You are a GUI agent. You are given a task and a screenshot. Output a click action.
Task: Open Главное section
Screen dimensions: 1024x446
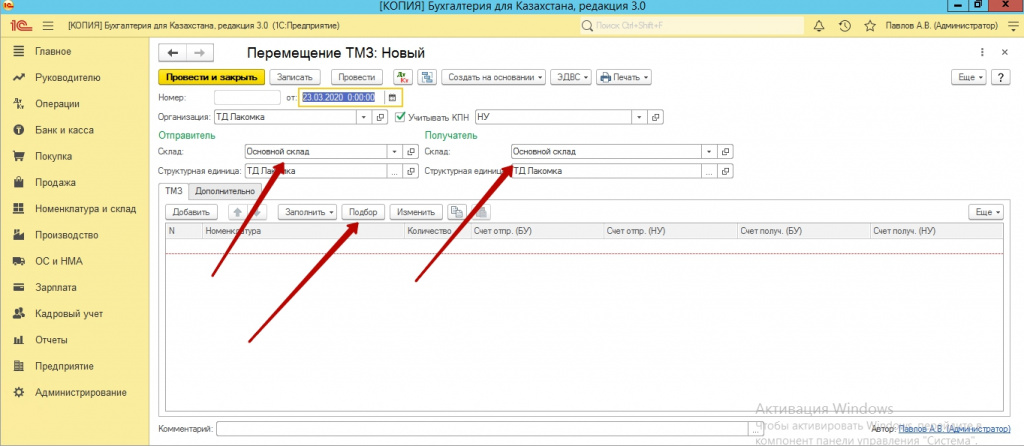tap(54, 51)
